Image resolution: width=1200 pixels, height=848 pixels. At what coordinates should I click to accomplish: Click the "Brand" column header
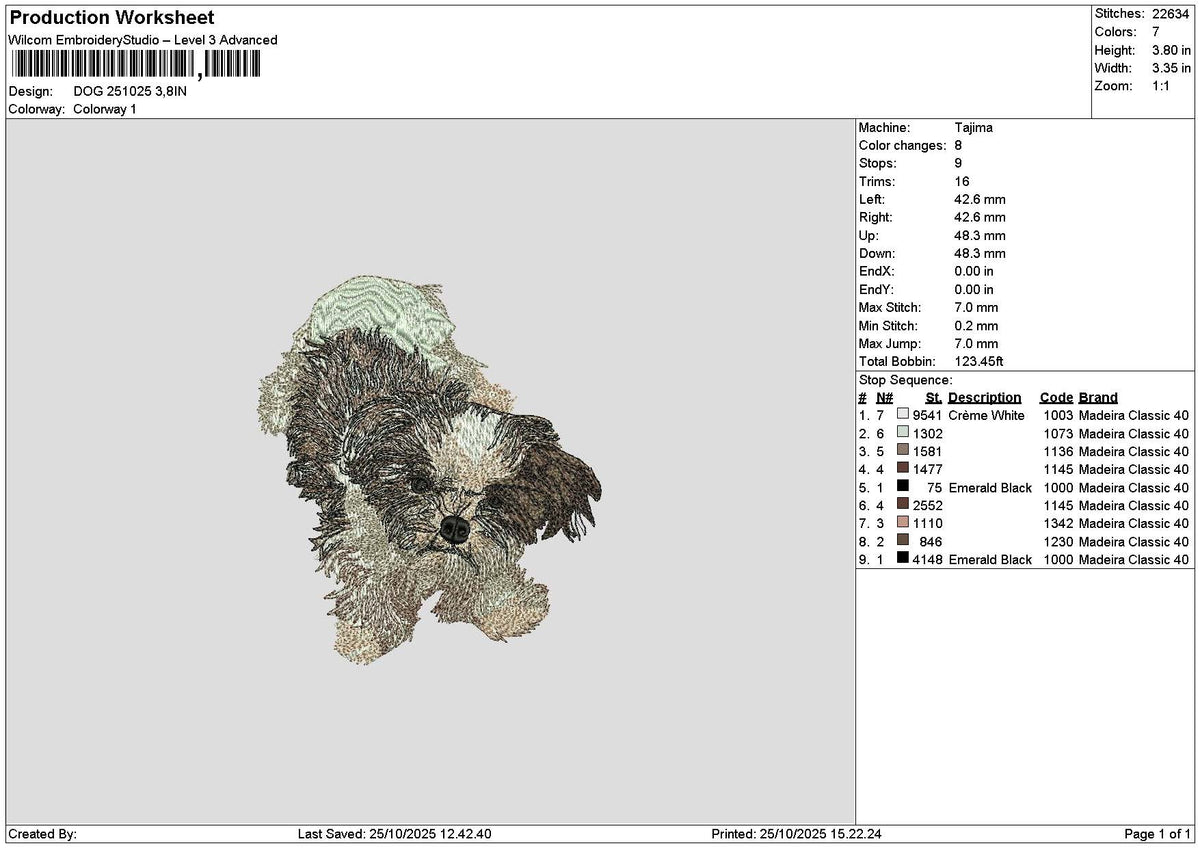coord(1098,398)
